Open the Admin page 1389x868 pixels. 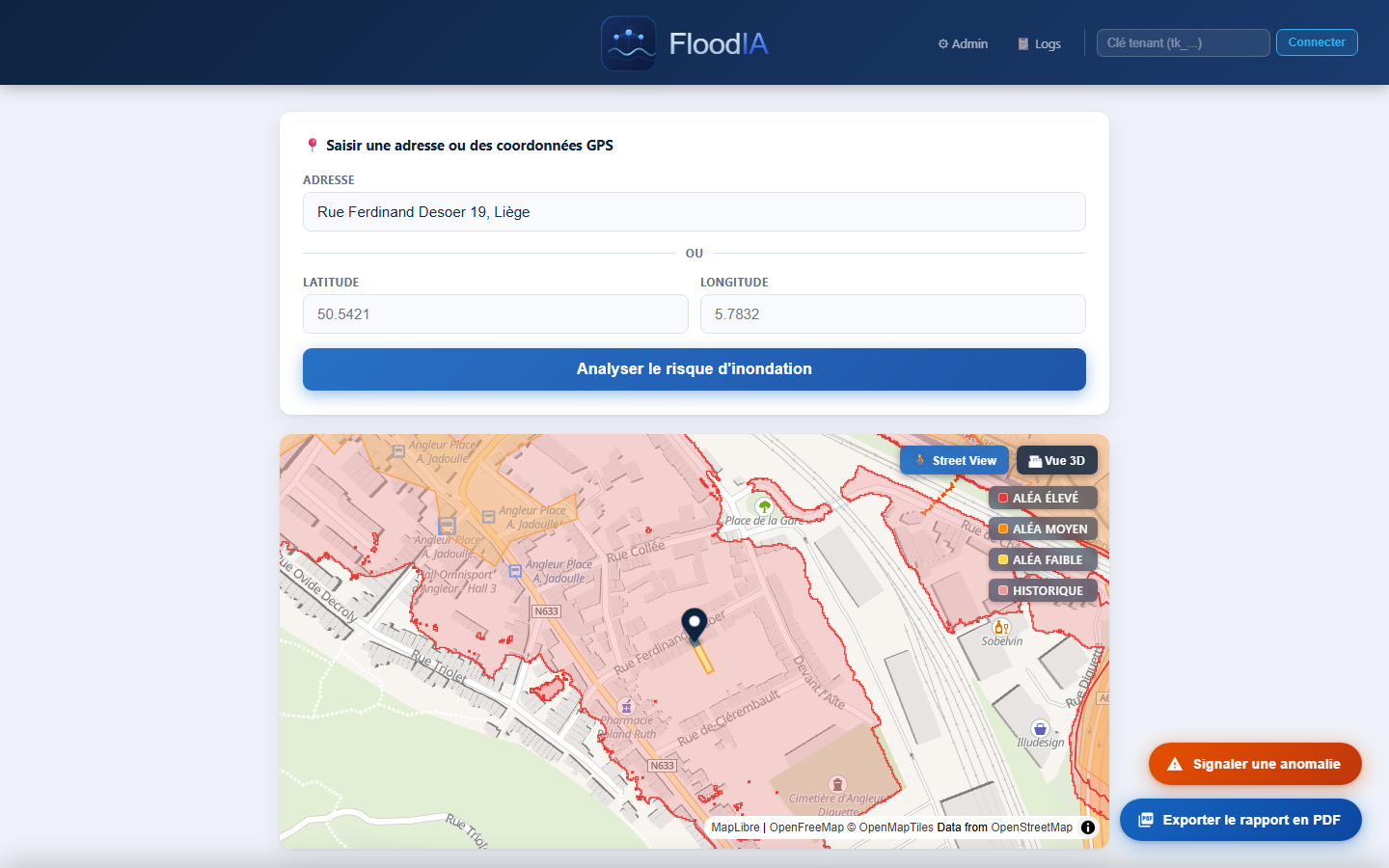(x=963, y=43)
